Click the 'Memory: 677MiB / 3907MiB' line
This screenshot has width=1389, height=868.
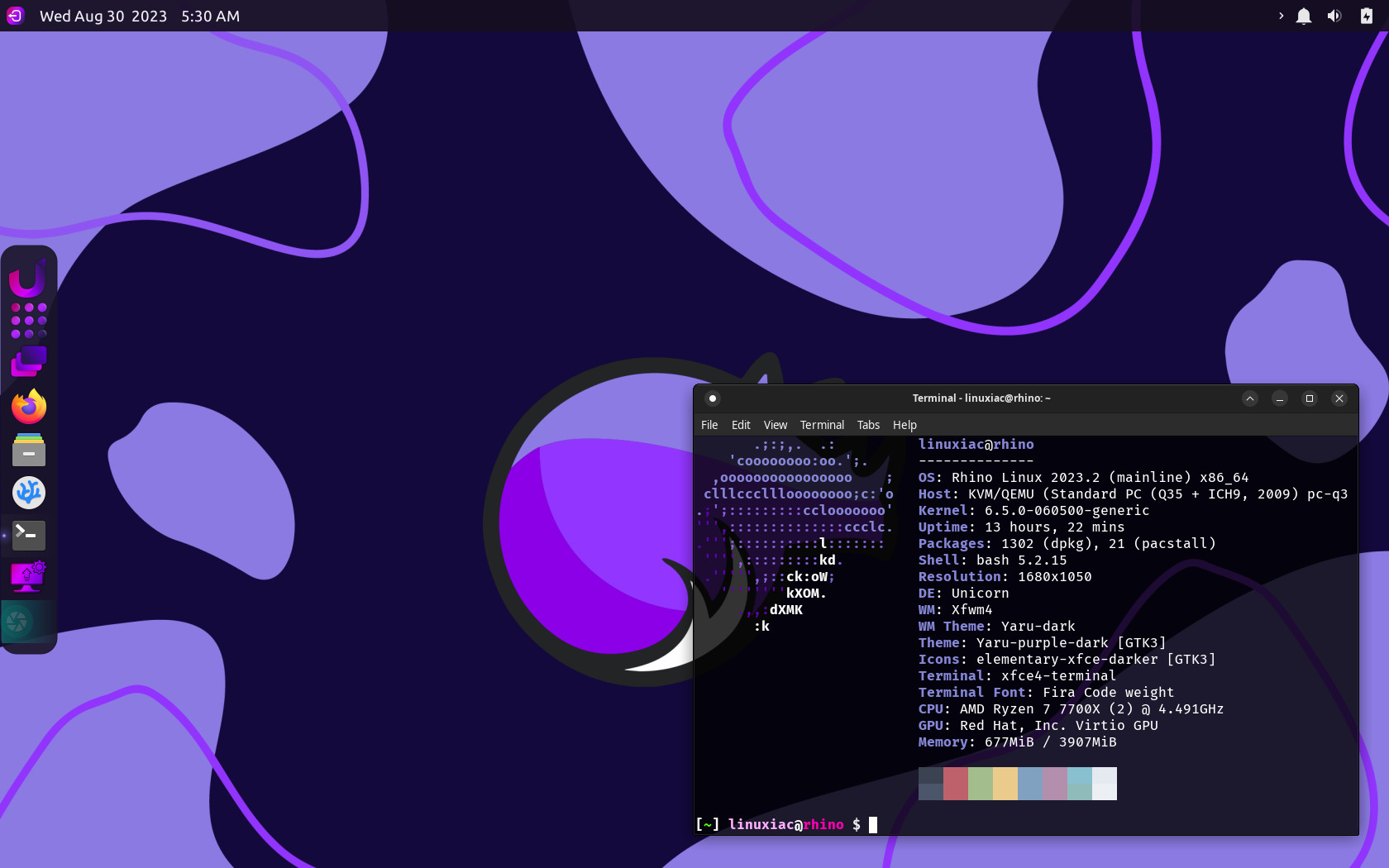pyautogui.click(x=1018, y=742)
